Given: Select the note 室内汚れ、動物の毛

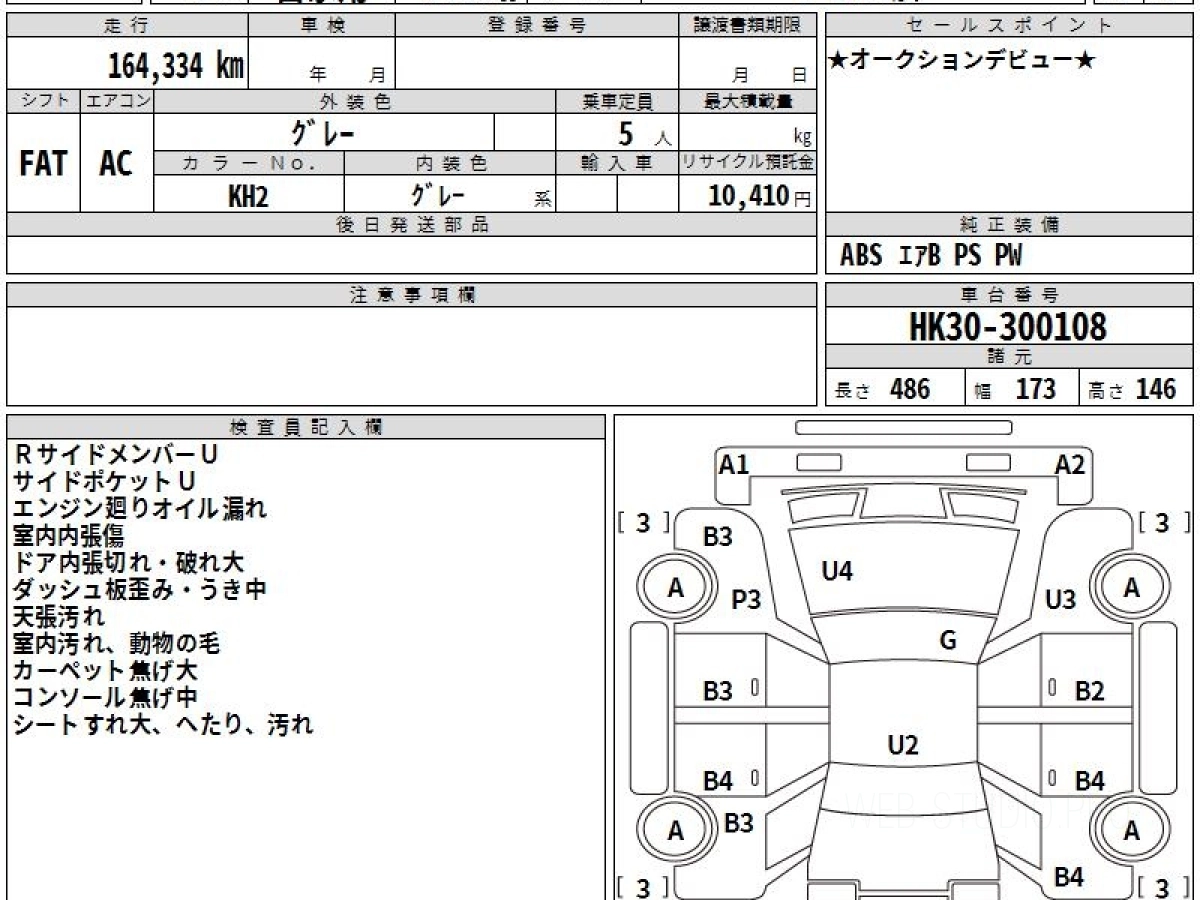Looking at the screenshot, I should (117, 643).
